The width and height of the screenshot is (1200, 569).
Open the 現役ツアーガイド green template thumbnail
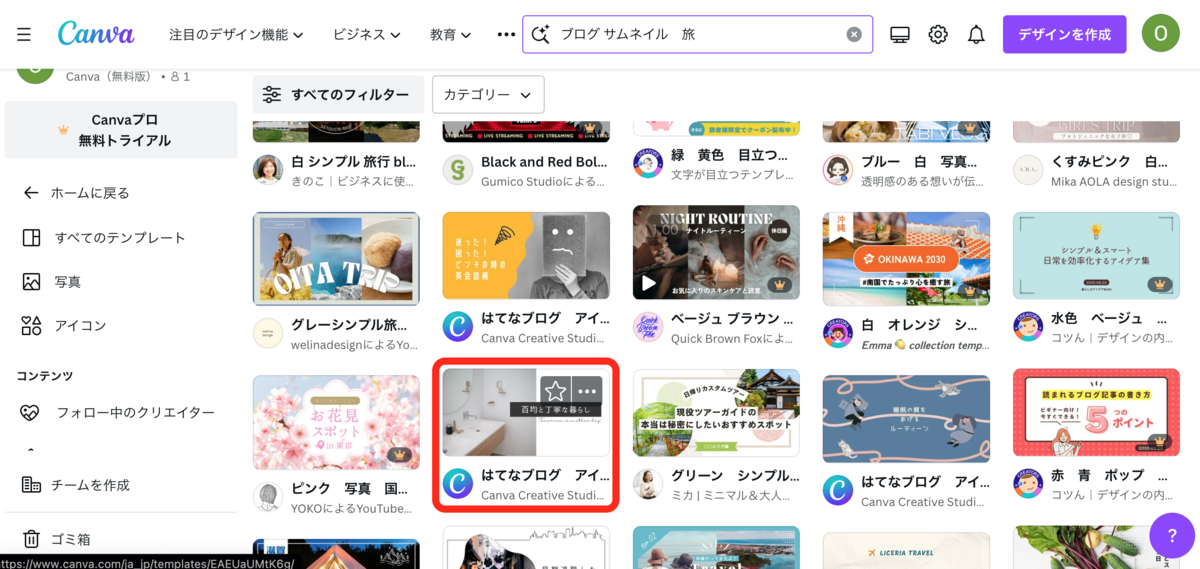point(716,413)
